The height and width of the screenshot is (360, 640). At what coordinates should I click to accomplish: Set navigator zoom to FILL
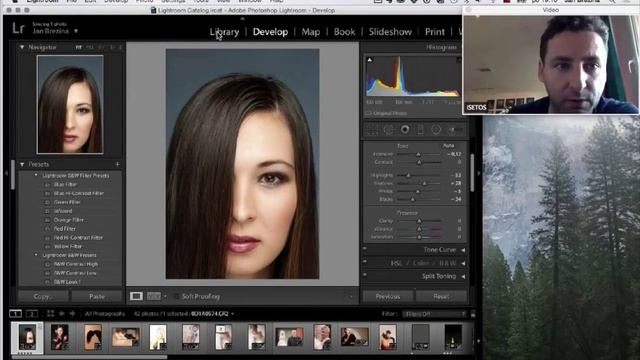90,47
